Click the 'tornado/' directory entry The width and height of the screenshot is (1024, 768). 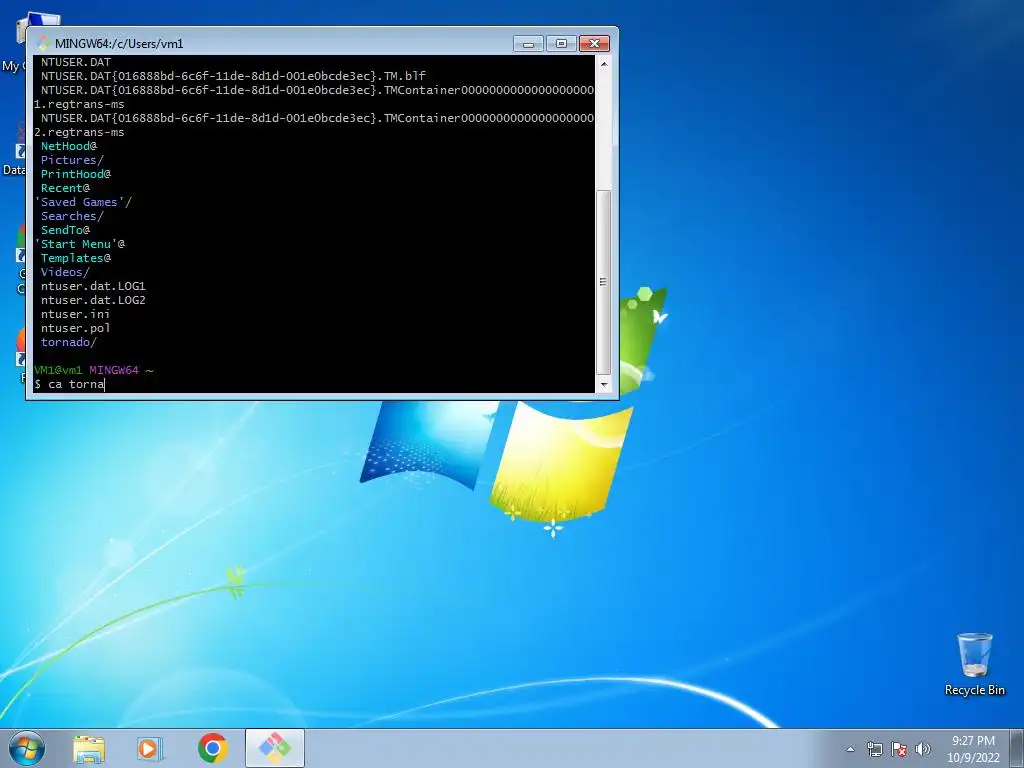click(x=69, y=342)
